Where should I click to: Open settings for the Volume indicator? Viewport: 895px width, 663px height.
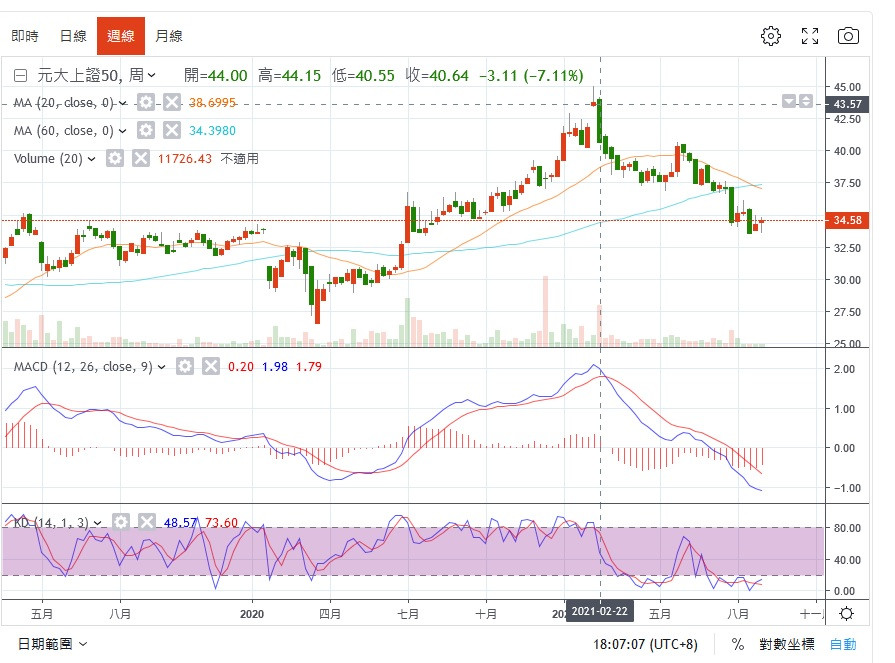pyautogui.click(x=115, y=158)
